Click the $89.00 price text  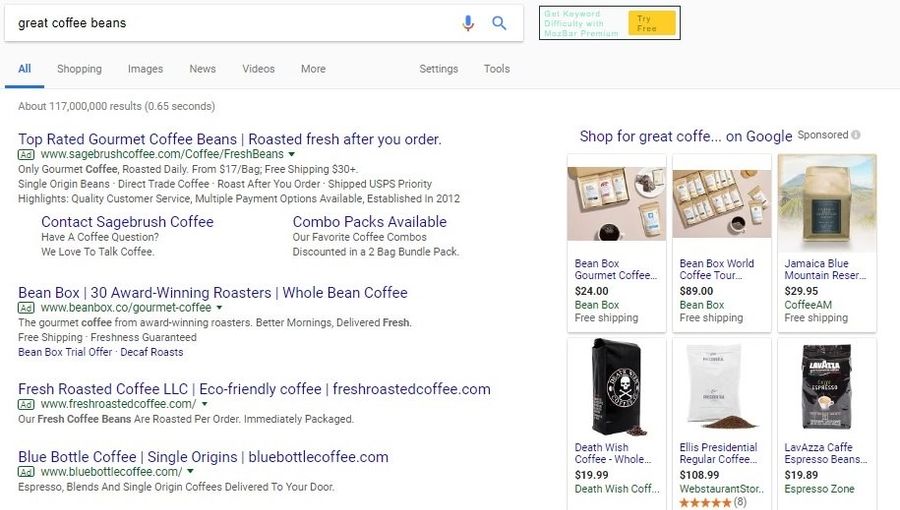point(697,291)
